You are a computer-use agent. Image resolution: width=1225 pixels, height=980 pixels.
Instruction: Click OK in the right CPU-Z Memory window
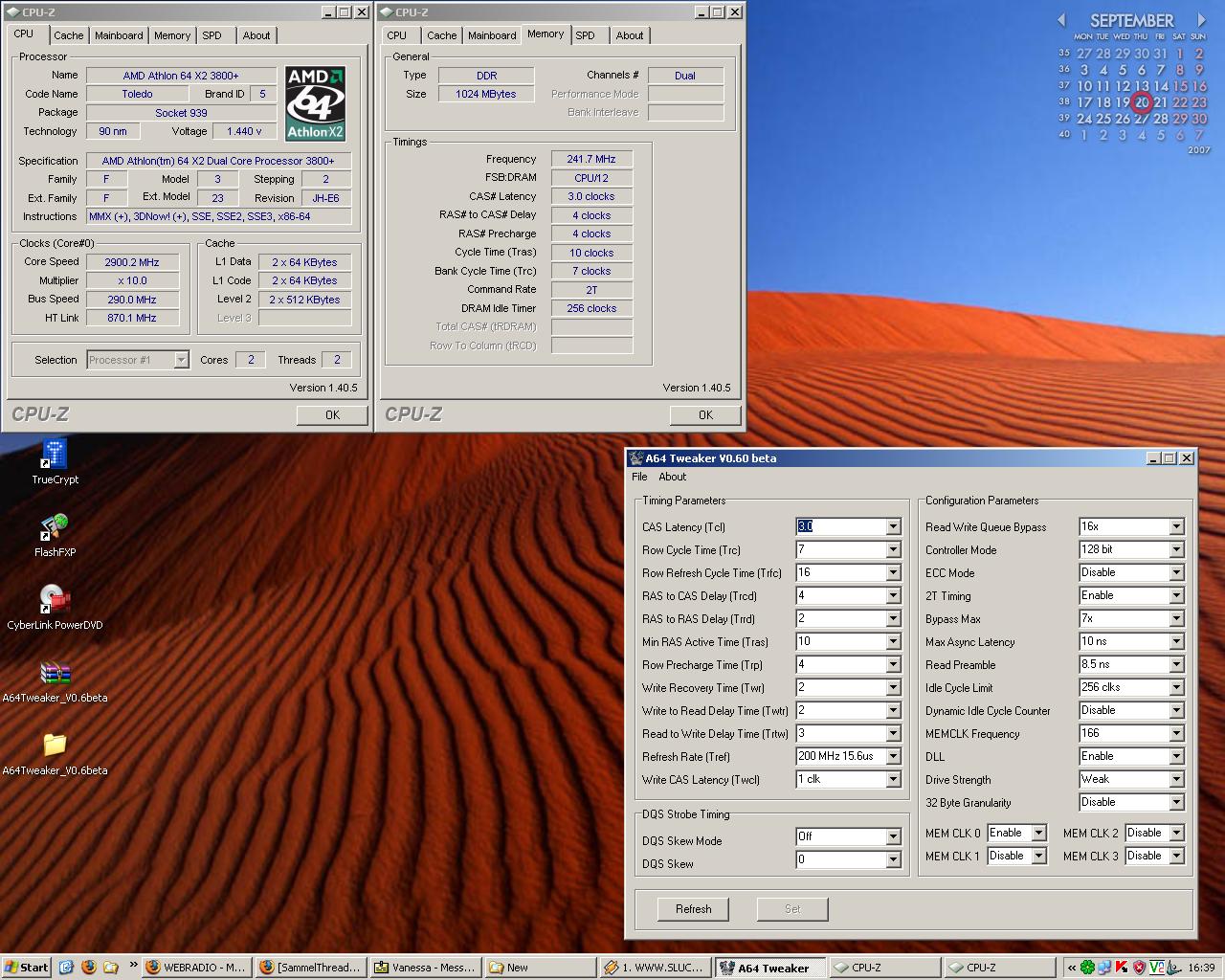pos(705,414)
